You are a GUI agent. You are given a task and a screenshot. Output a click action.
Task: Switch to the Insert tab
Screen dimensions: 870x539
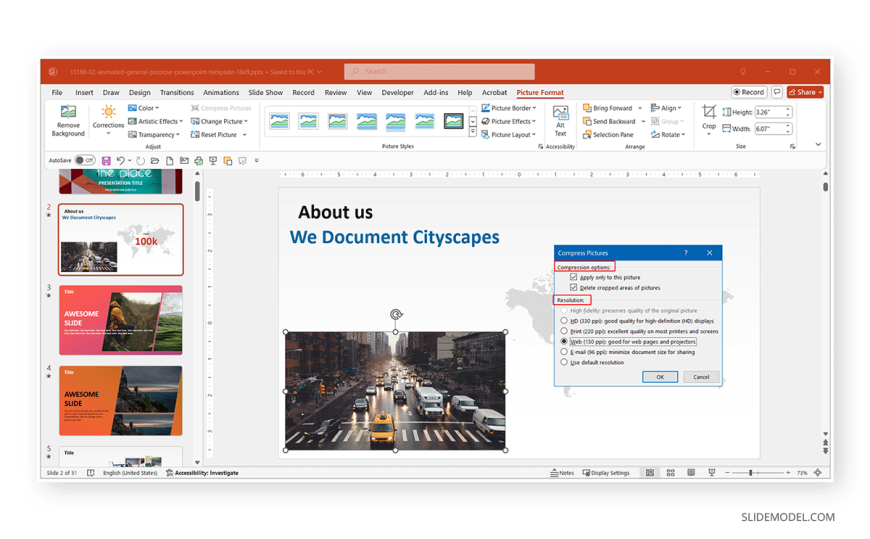coord(84,93)
